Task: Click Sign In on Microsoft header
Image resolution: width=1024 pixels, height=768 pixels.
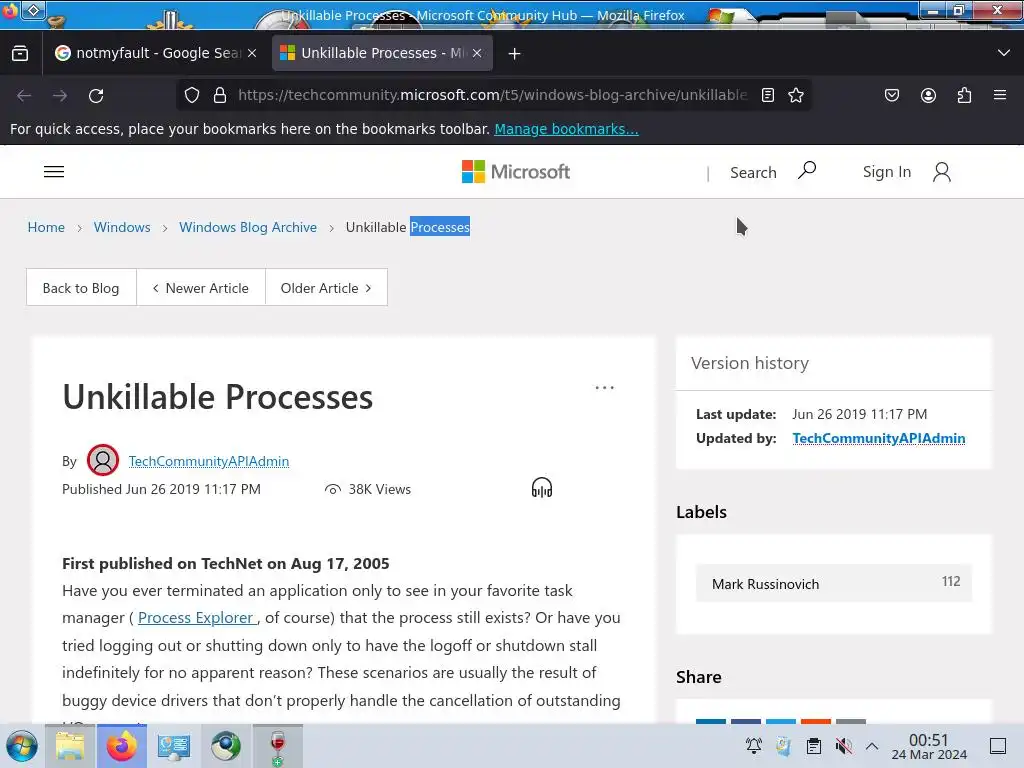Action: [x=887, y=172]
